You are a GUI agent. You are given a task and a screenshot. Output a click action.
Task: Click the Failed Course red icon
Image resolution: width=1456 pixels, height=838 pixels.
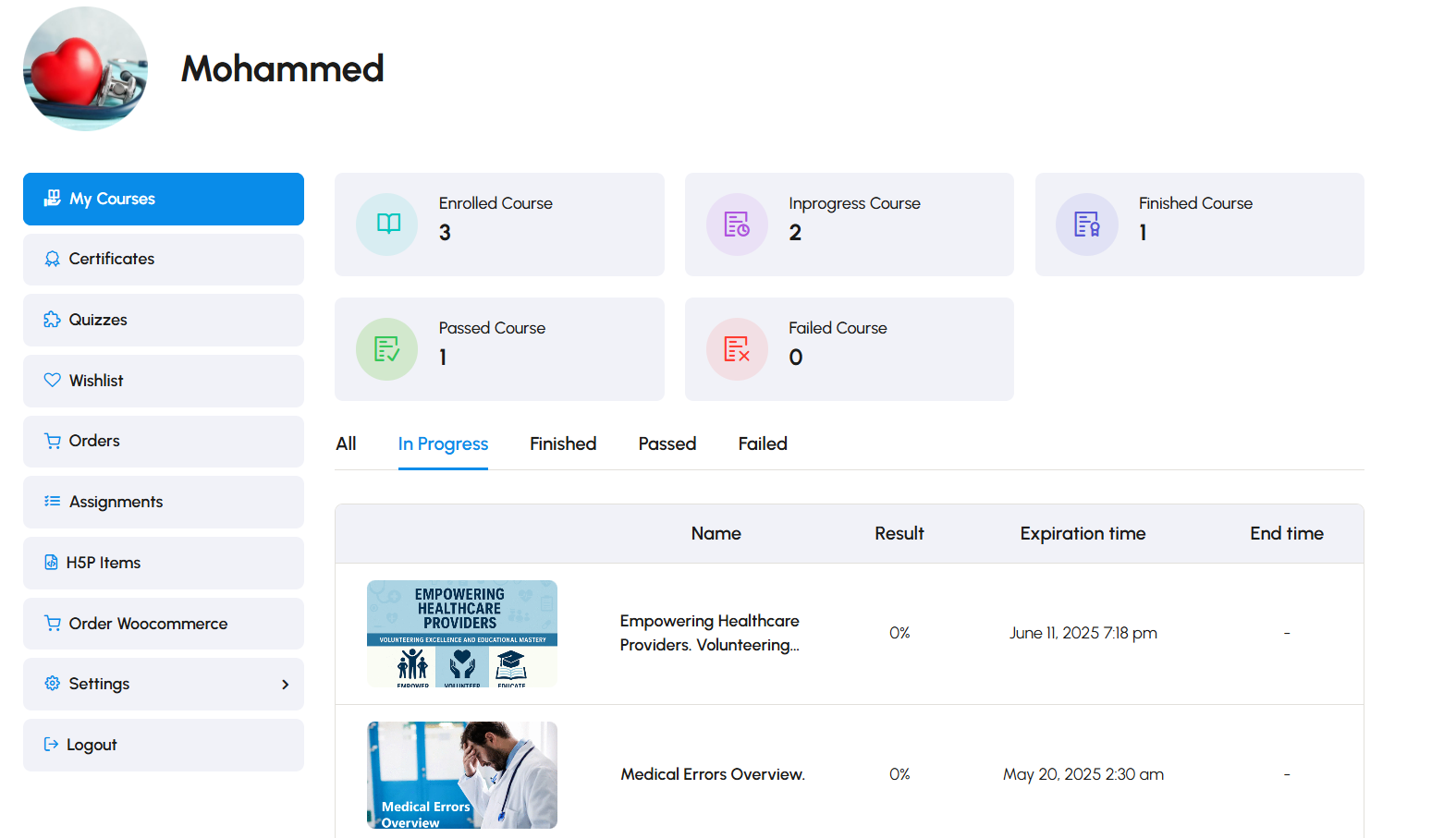point(737,349)
